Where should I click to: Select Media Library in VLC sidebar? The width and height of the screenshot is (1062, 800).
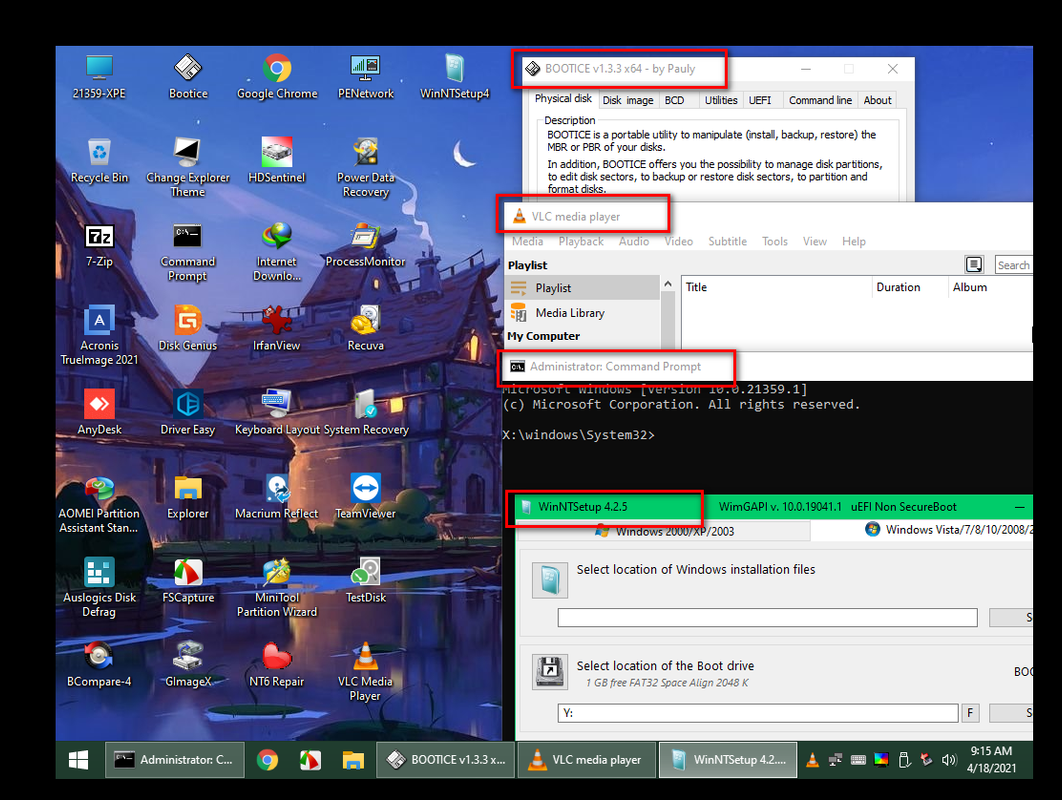pos(582,313)
